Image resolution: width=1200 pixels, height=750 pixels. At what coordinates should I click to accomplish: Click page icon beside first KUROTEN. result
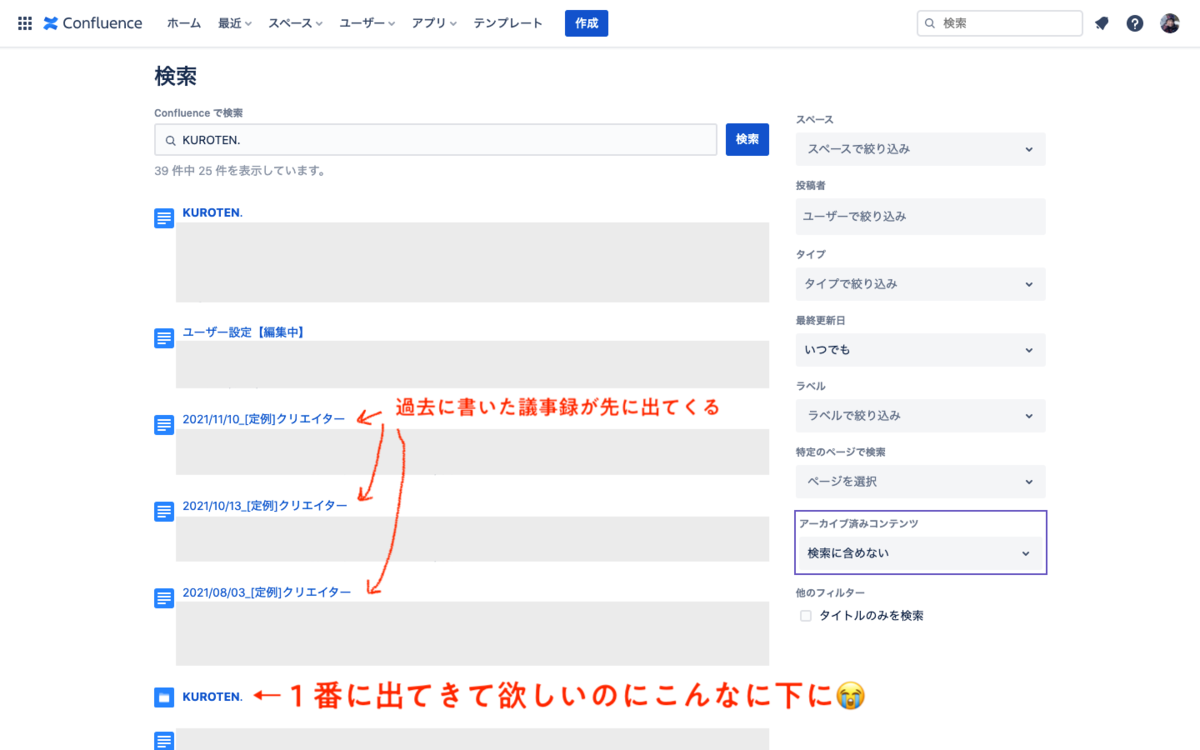point(164,218)
